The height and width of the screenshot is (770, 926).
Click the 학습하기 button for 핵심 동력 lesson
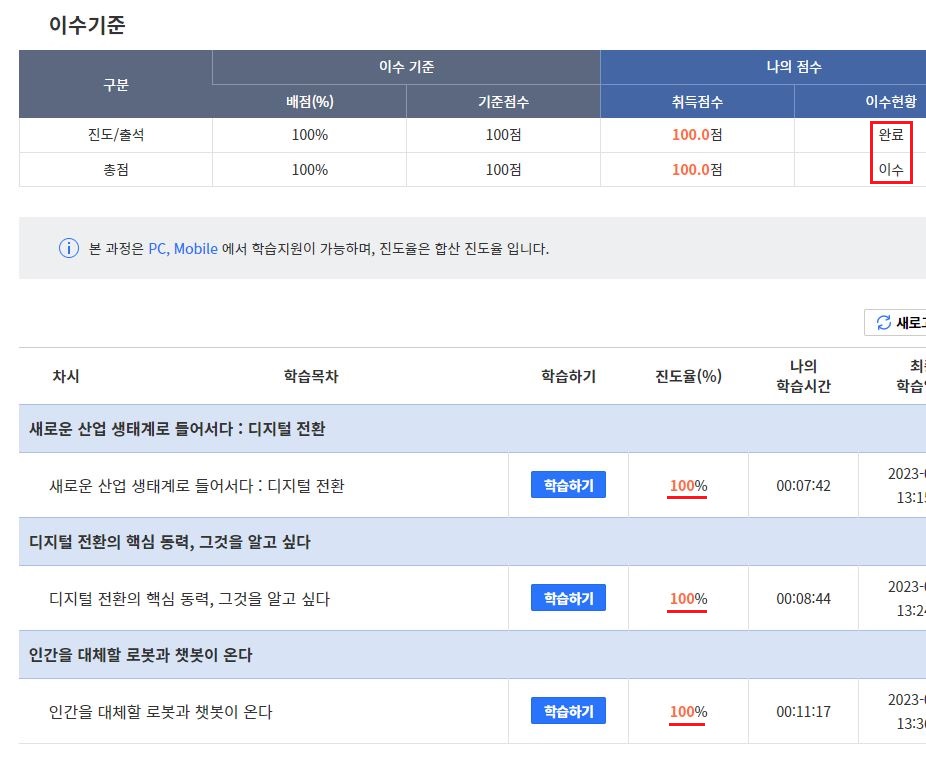[568, 598]
